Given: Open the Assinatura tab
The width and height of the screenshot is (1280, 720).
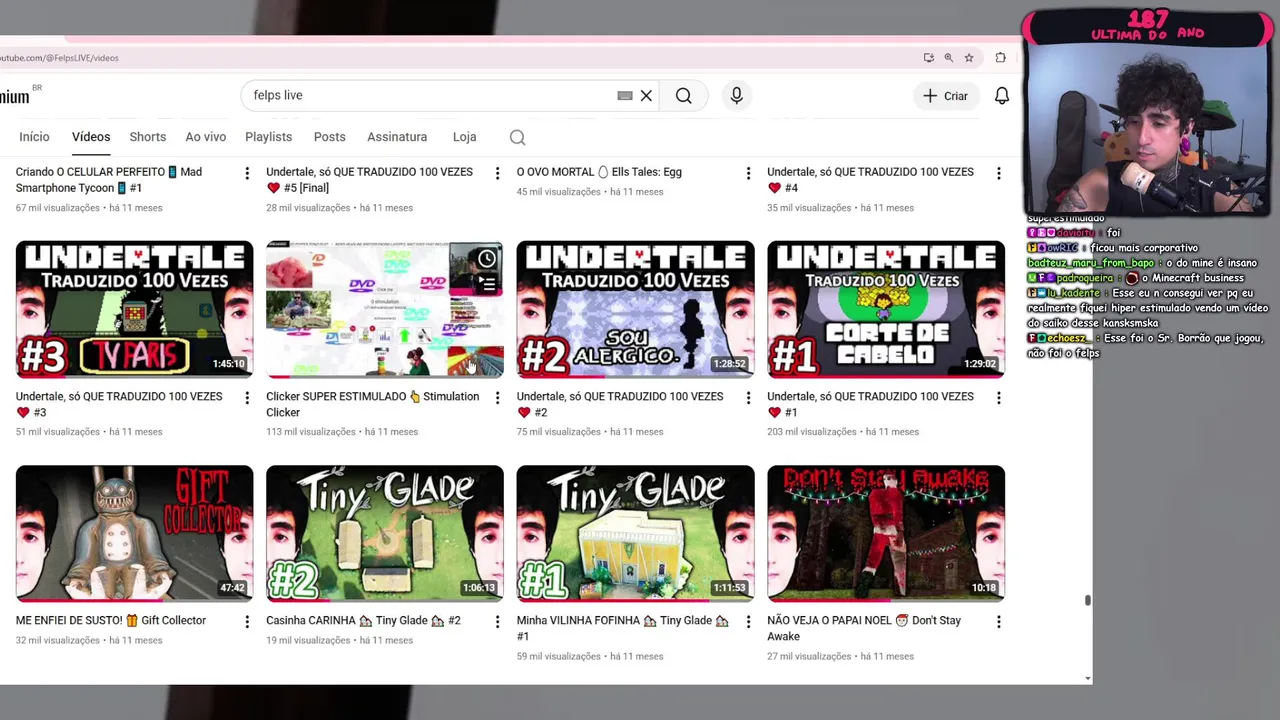Looking at the screenshot, I should [397, 137].
